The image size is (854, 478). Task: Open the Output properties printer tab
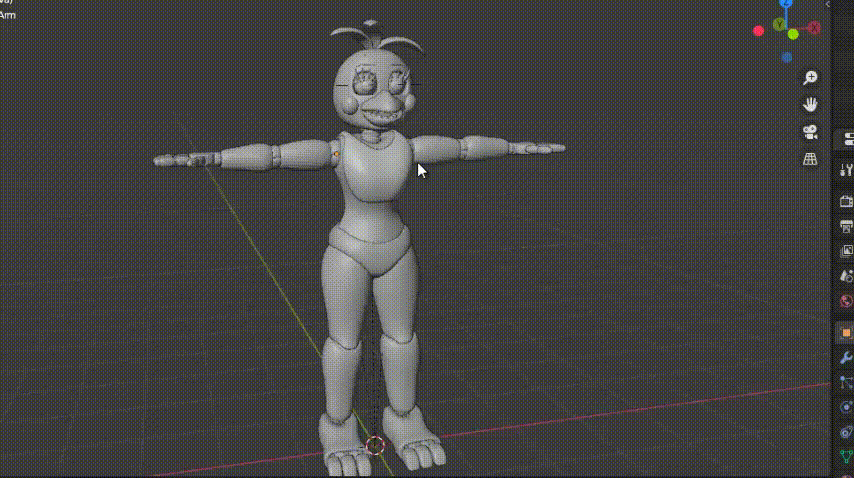846,226
